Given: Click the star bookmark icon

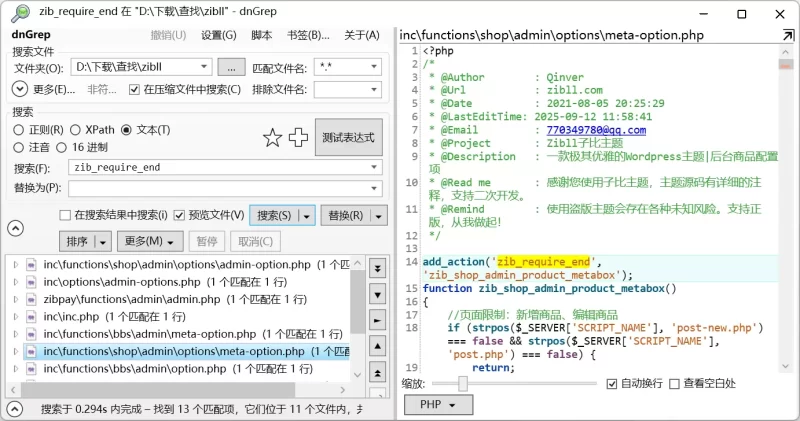Looking at the screenshot, I should click(272, 138).
